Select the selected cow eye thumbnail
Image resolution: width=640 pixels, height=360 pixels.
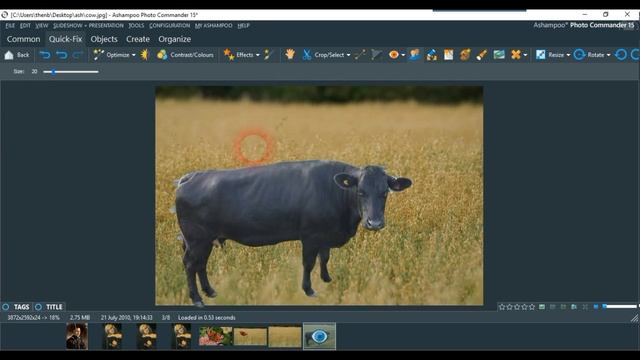(x=319, y=336)
